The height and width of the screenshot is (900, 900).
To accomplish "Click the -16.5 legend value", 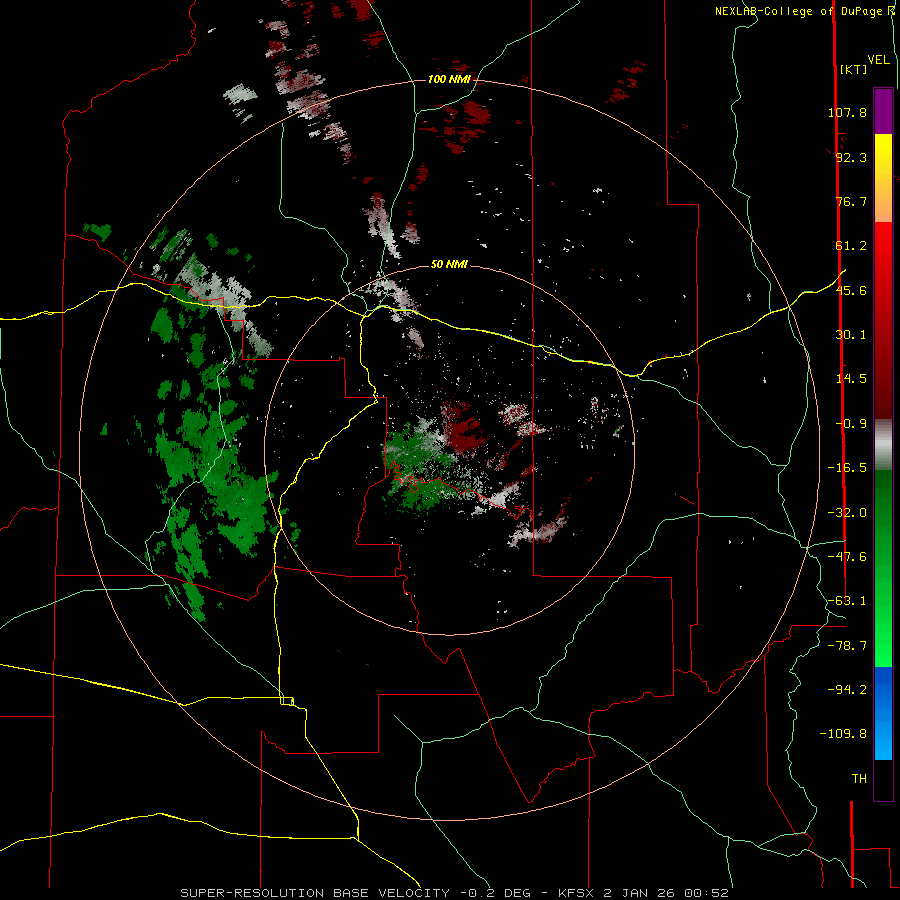I will (847, 468).
